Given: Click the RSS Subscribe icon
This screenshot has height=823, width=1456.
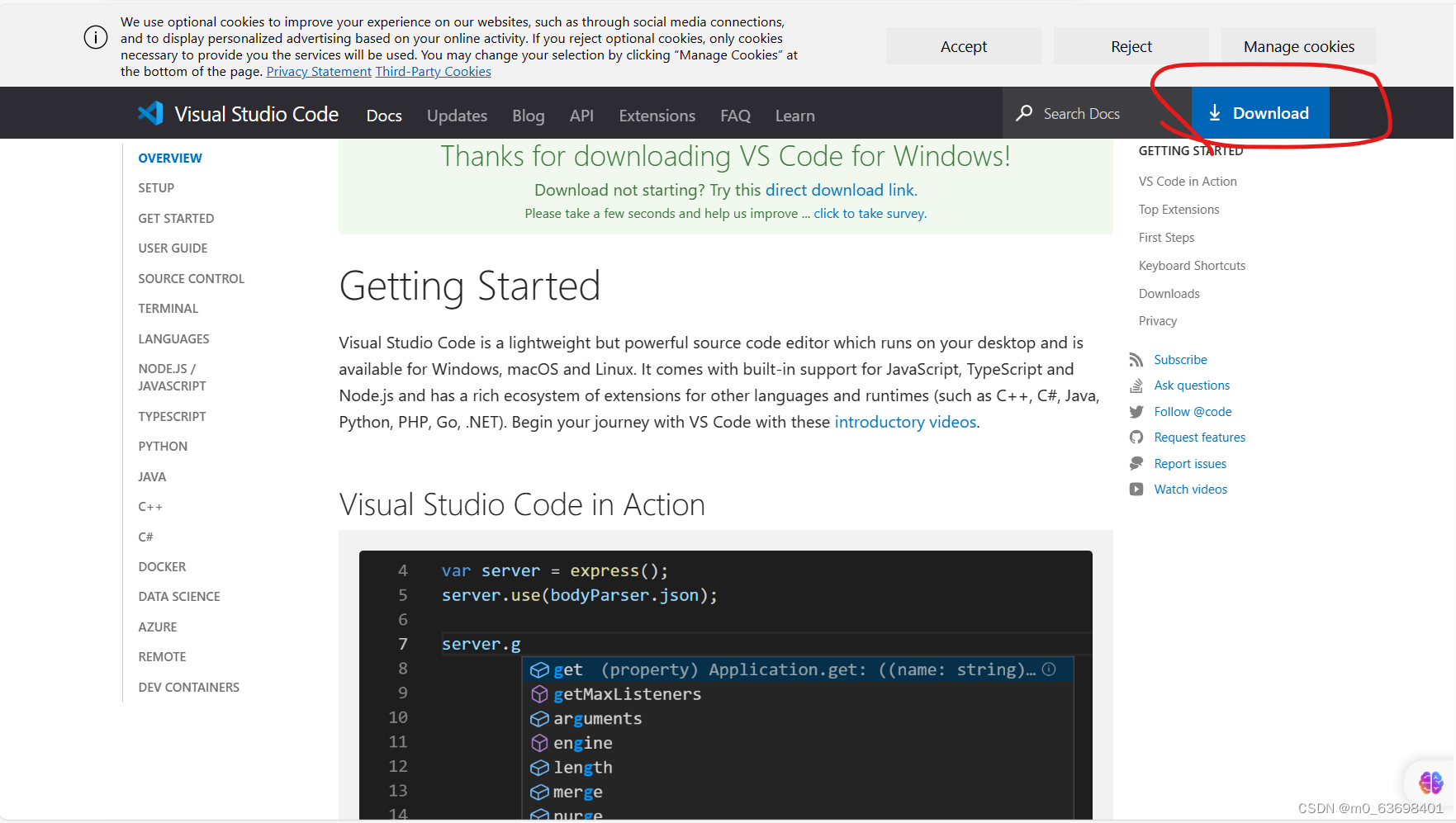Looking at the screenshot, I should (1137, 359).
